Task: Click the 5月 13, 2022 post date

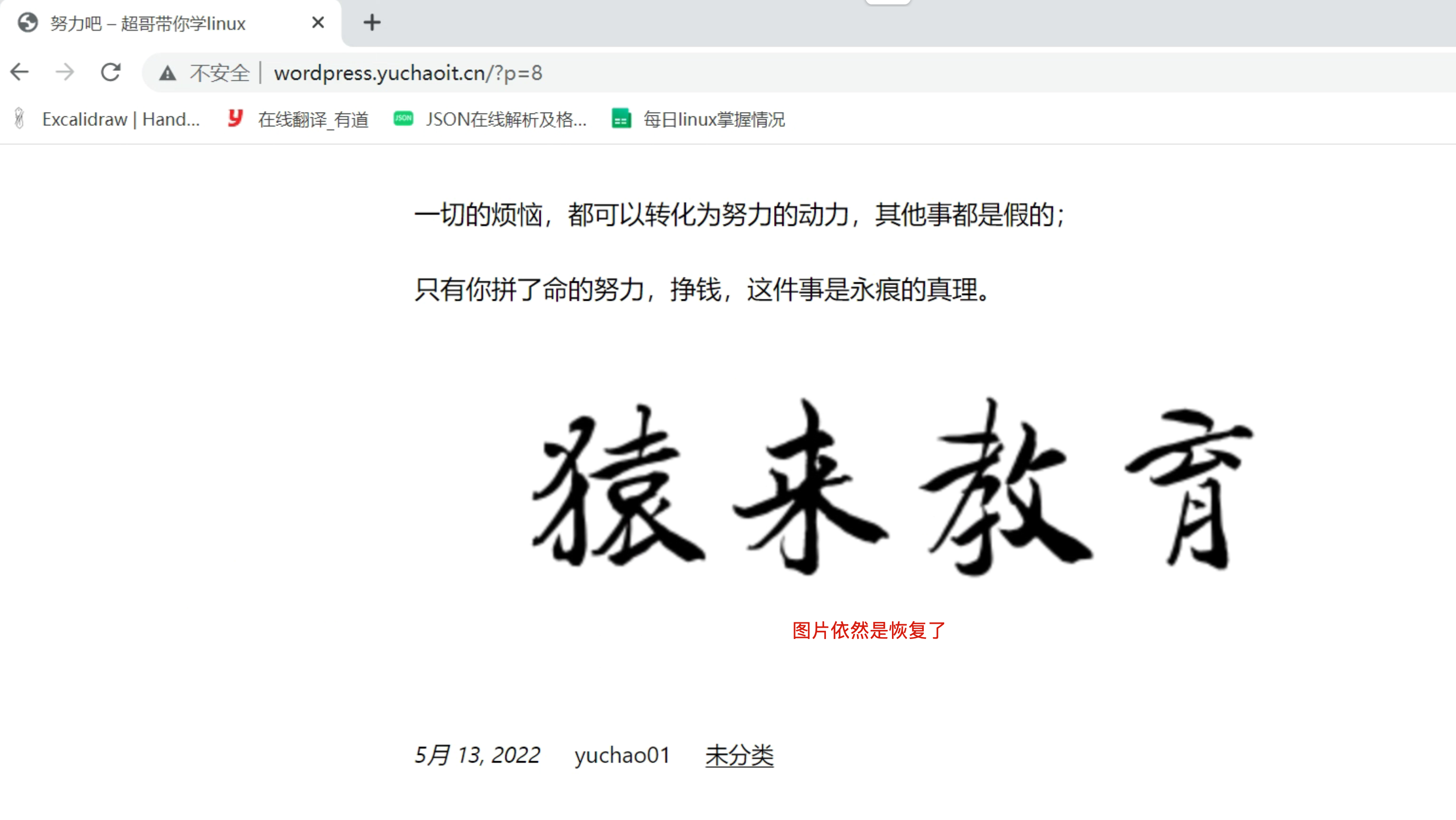Action: pos(478,755)
